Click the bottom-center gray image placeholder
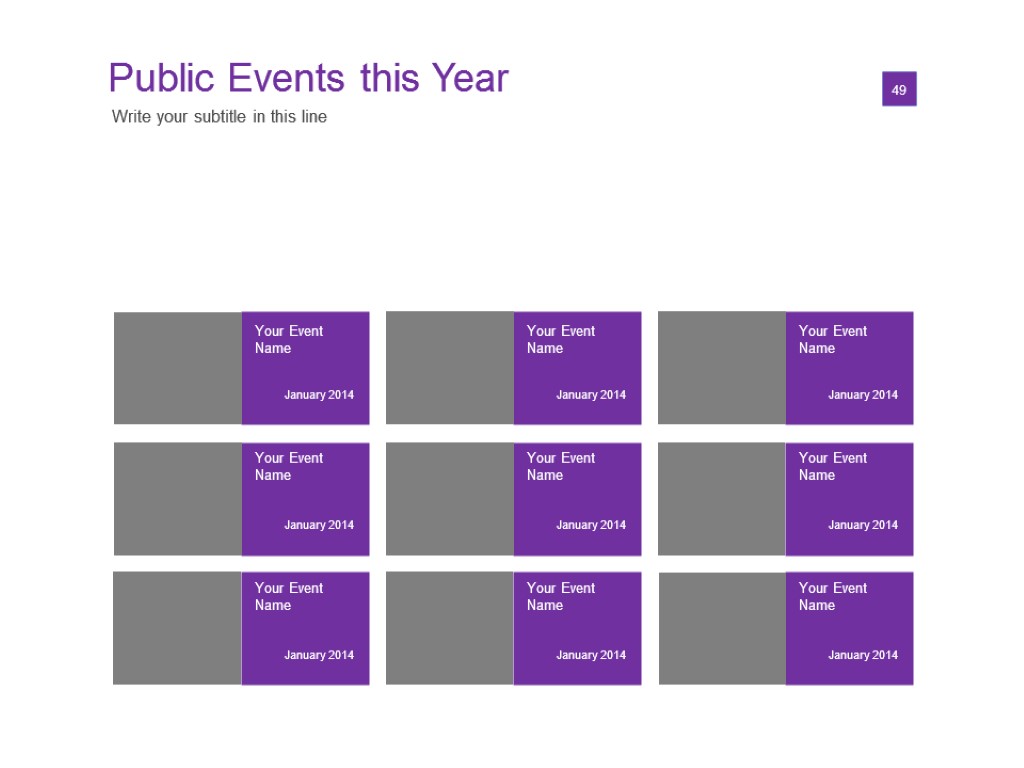 point(450,628)
